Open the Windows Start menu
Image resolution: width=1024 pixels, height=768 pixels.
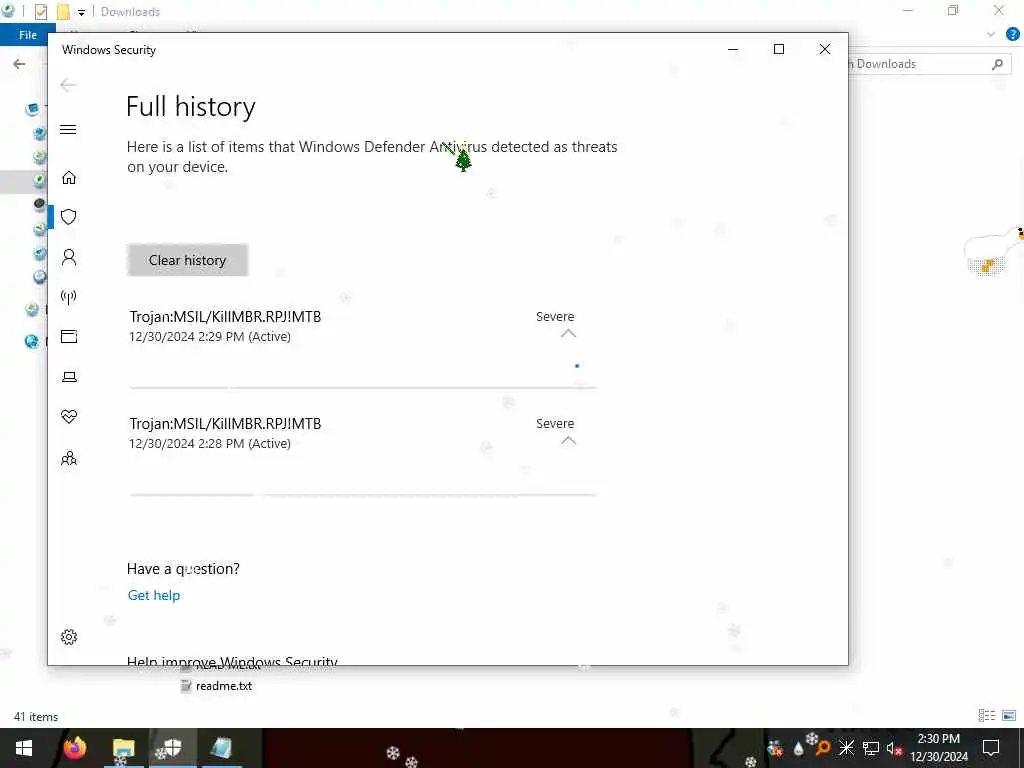coord(24,748)
